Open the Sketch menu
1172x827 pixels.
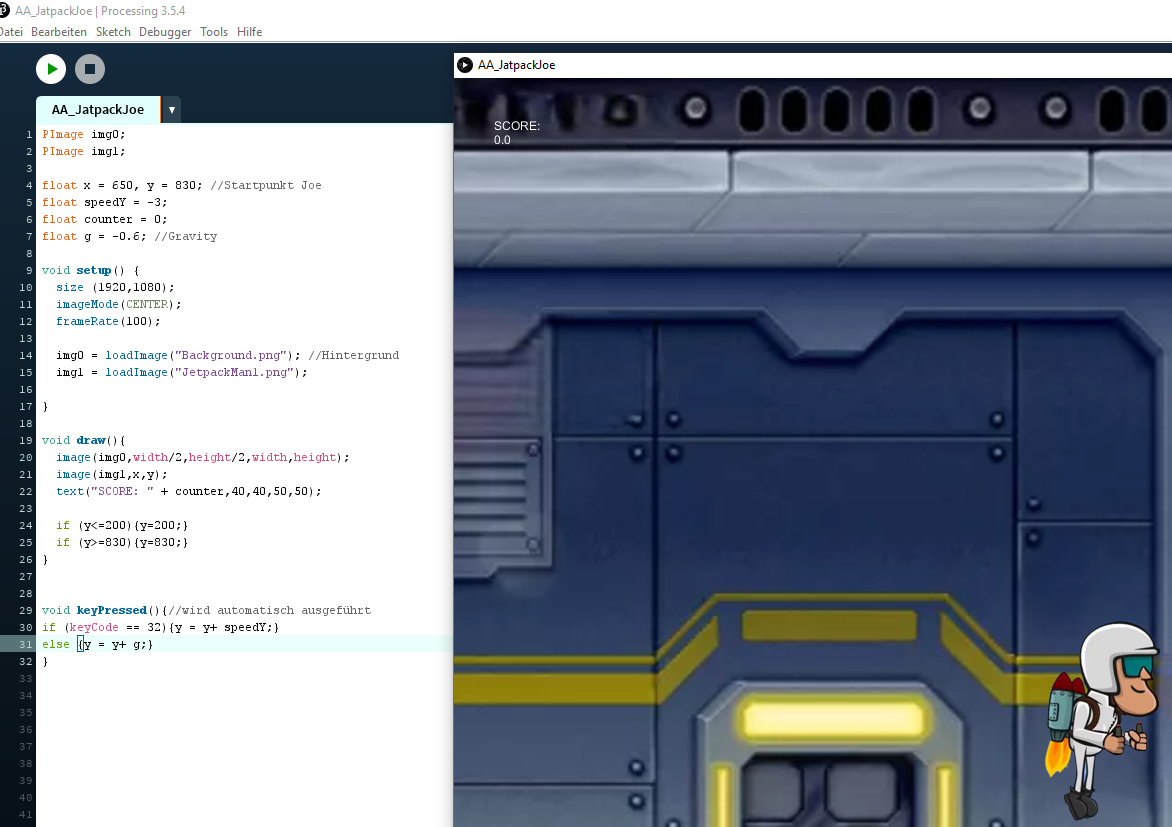(113, 31)
